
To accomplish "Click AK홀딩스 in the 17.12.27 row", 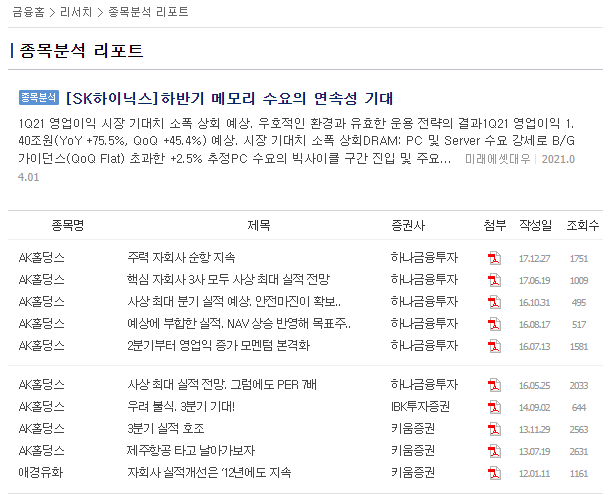I will coord(41,258).
